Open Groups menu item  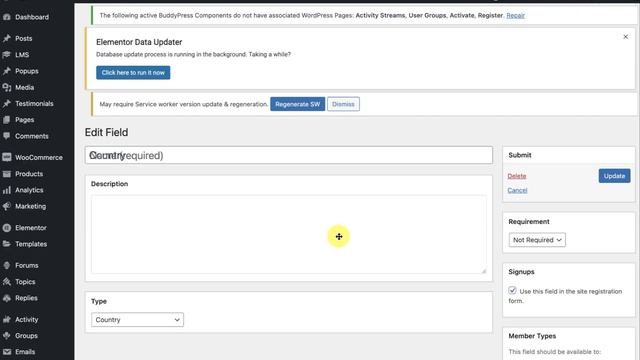point(27,336)
